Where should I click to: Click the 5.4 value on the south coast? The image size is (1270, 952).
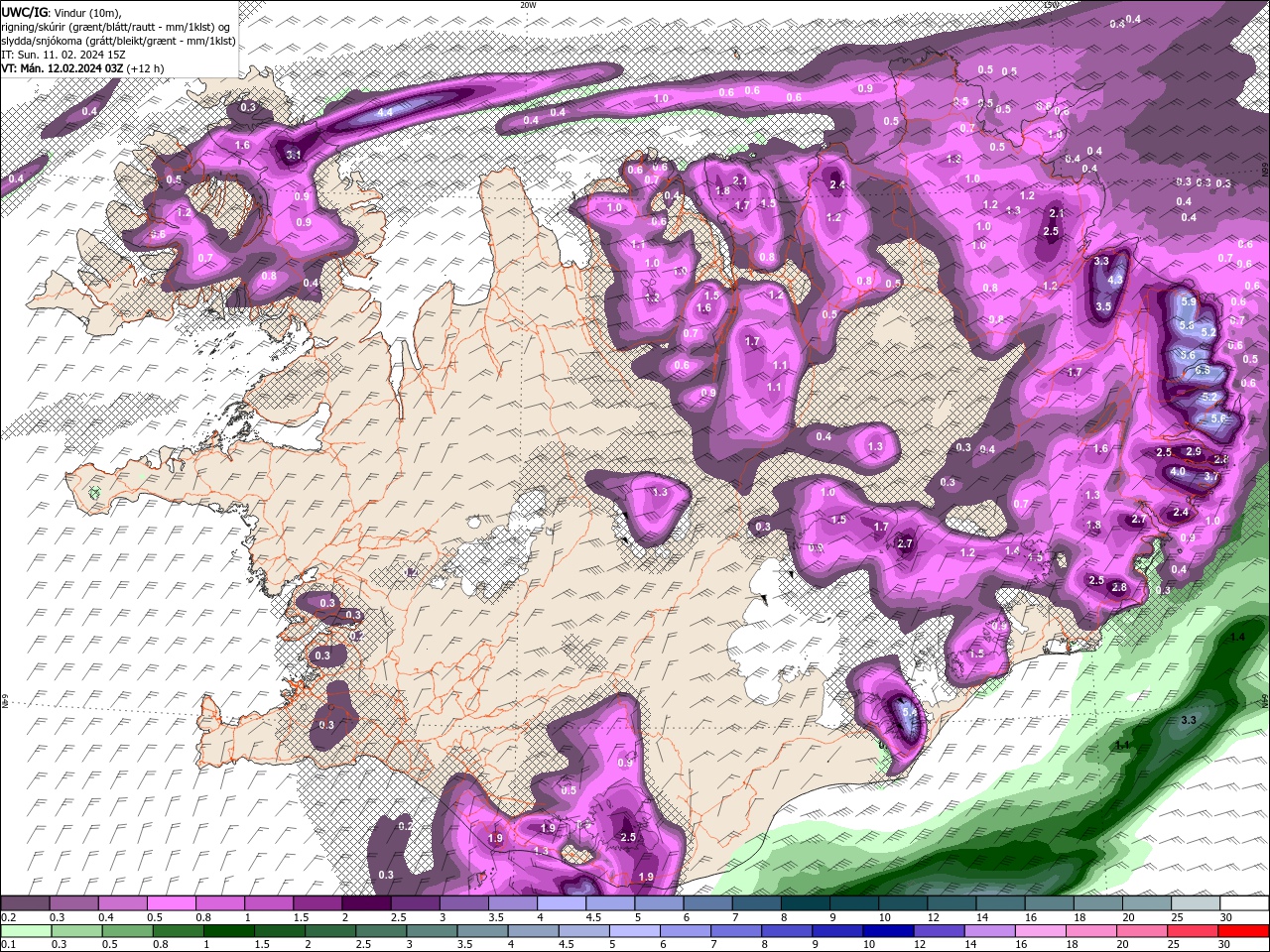909,712
